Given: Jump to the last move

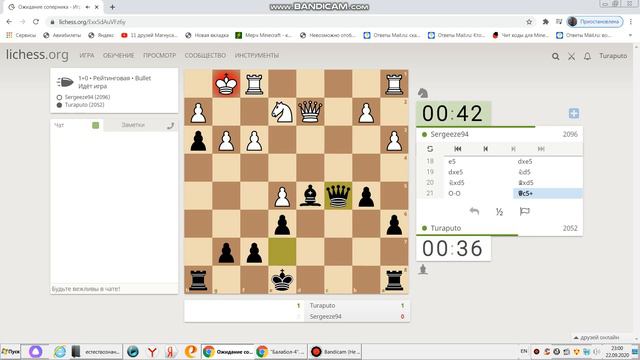Looking at the screenshot, I should point(541,149).
